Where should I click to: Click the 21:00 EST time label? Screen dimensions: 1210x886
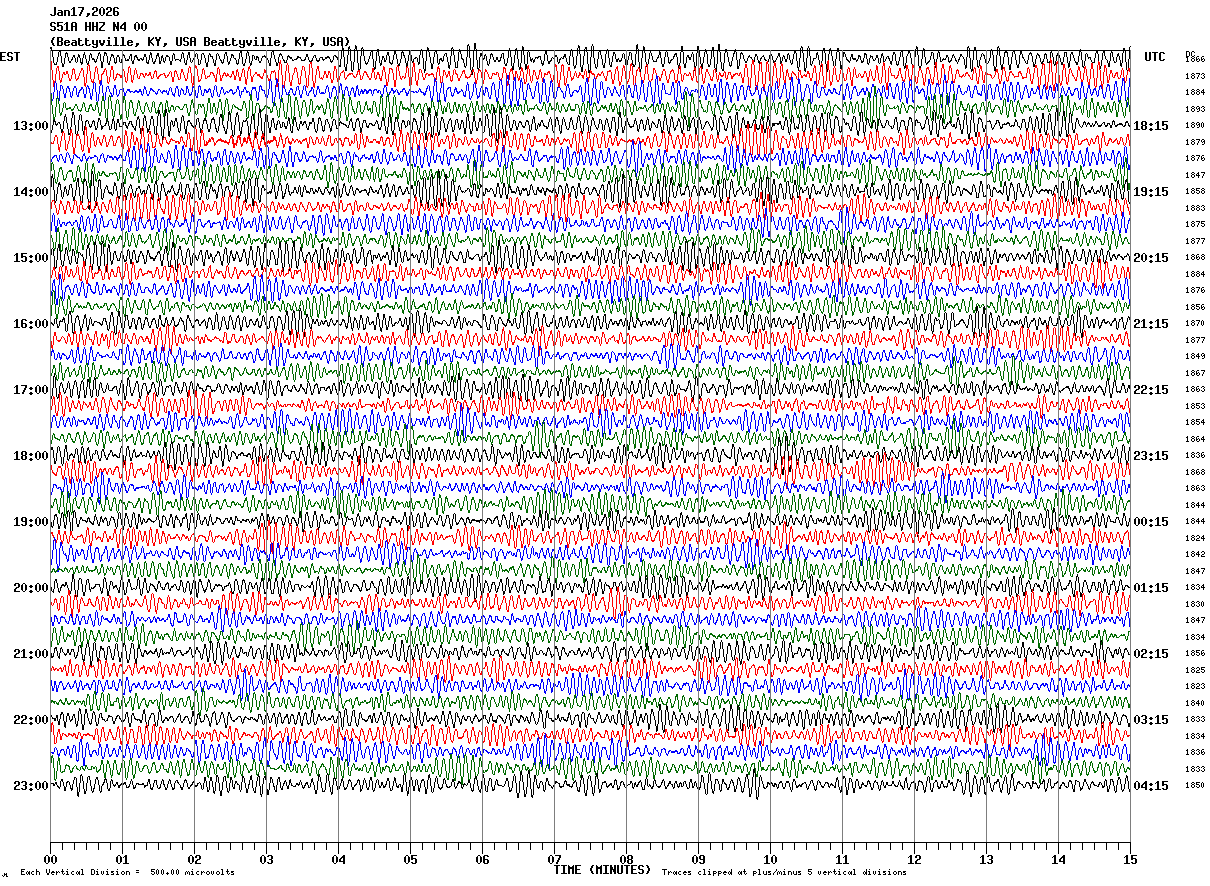tap(30, 654)
